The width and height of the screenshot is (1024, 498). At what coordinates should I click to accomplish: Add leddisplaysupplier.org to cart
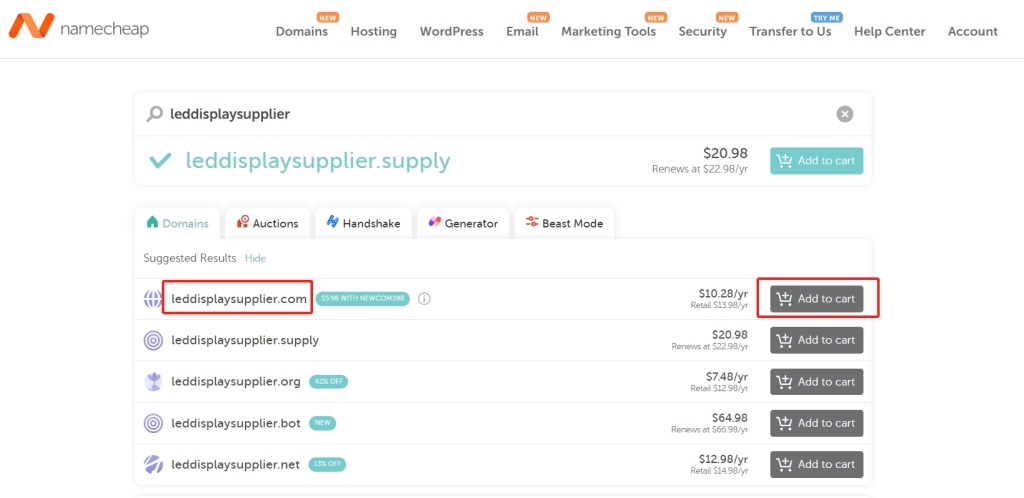(x=816, y=382)
